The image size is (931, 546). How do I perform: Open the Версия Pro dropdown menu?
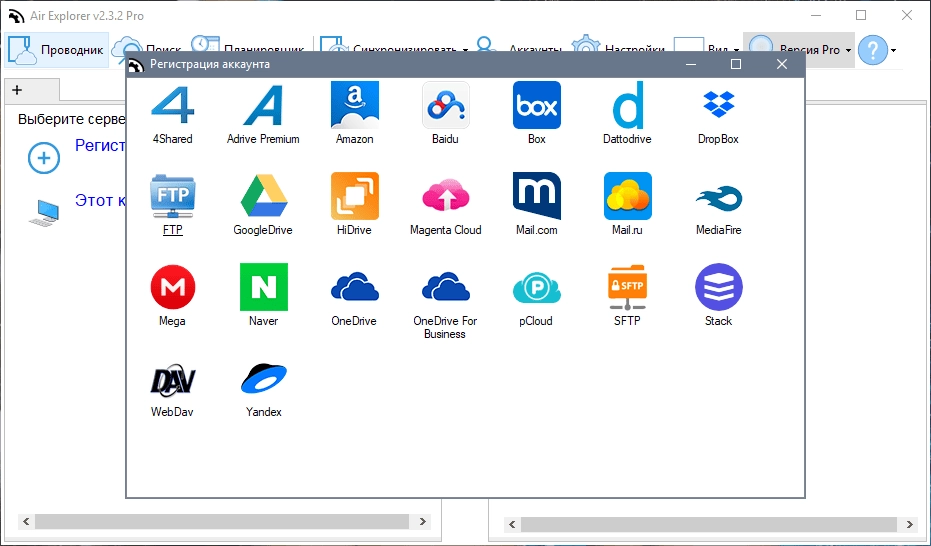coord(799,50)
